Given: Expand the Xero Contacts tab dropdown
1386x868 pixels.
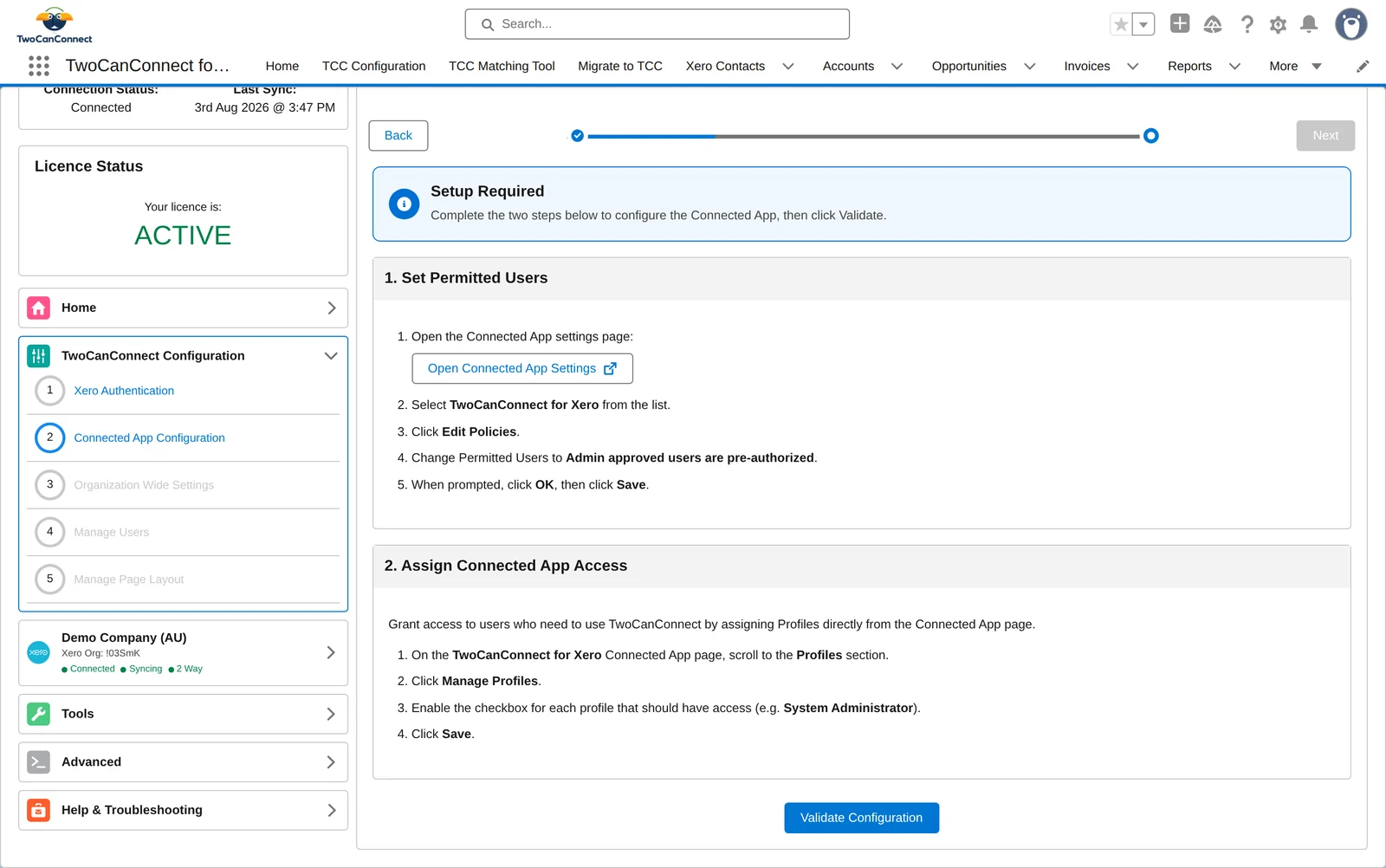Looking at the screenshot, I should (788, 66).
